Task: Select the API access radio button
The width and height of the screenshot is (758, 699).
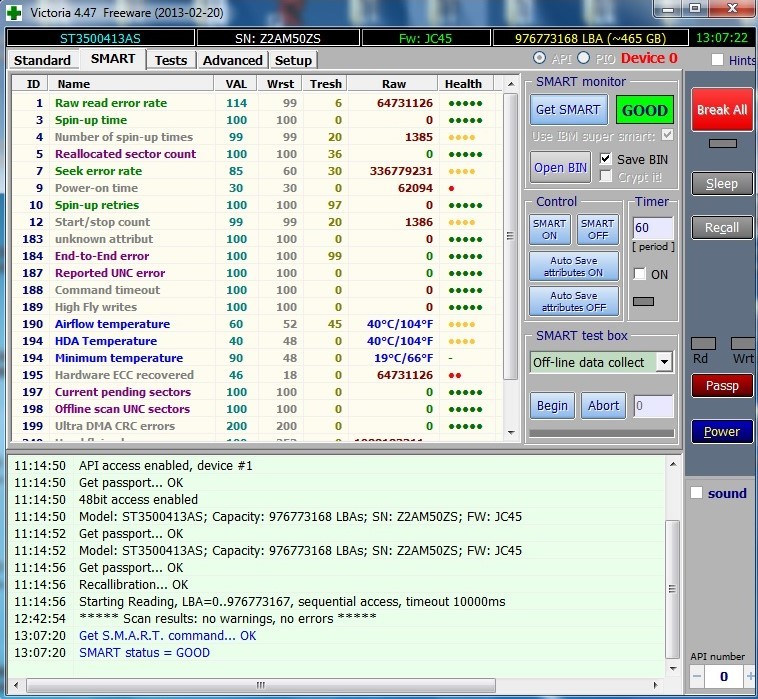Action: (539, 58)
